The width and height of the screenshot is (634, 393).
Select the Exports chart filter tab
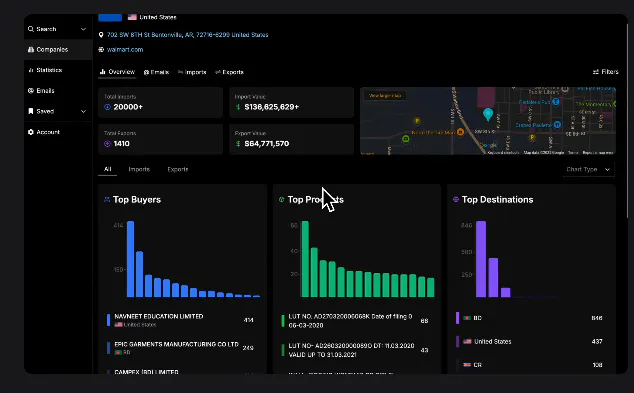178,169
